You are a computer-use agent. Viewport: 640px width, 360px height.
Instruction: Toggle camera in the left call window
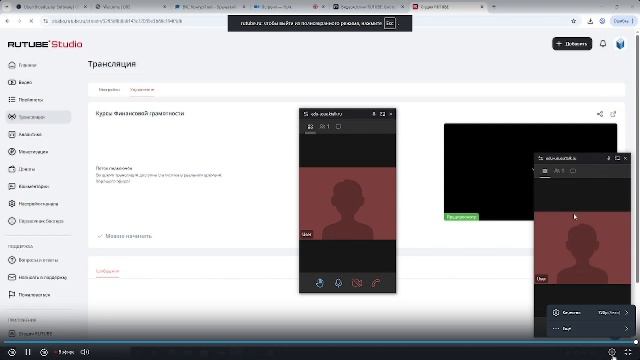click(x=357, y=282)
